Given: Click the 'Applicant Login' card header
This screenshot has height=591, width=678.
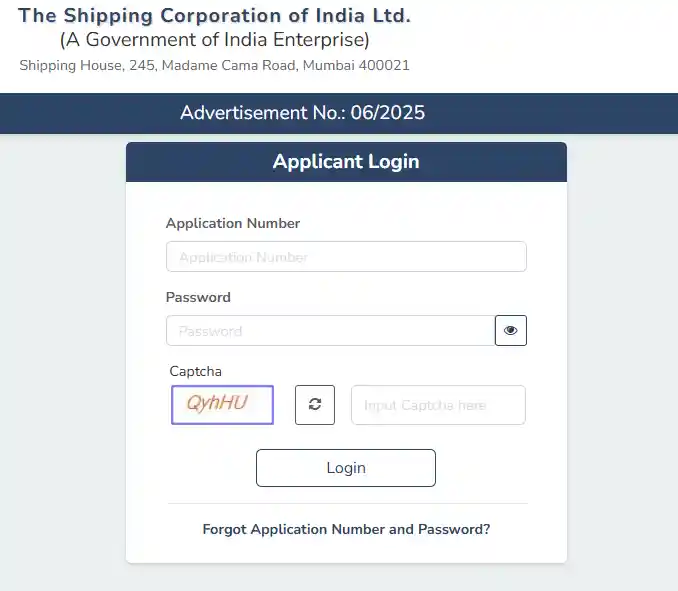Looking at the screenshot, I should 346,162.
